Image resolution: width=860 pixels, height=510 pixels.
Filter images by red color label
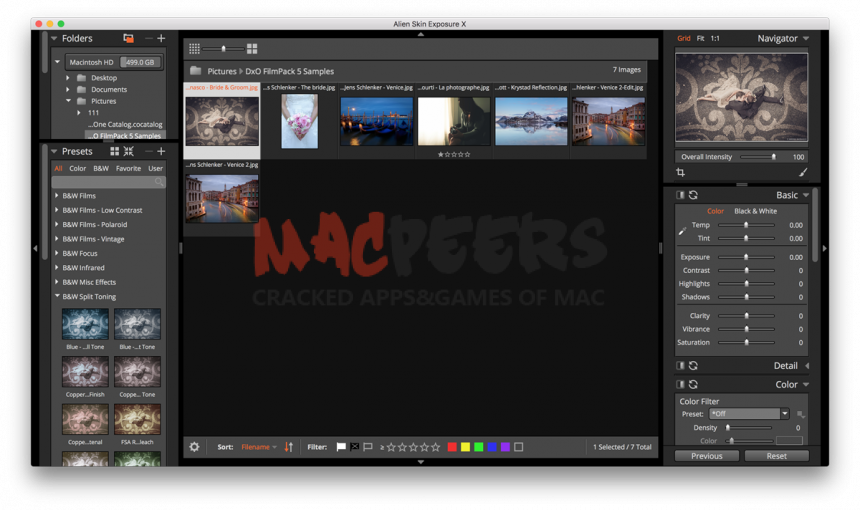(452, 447)
